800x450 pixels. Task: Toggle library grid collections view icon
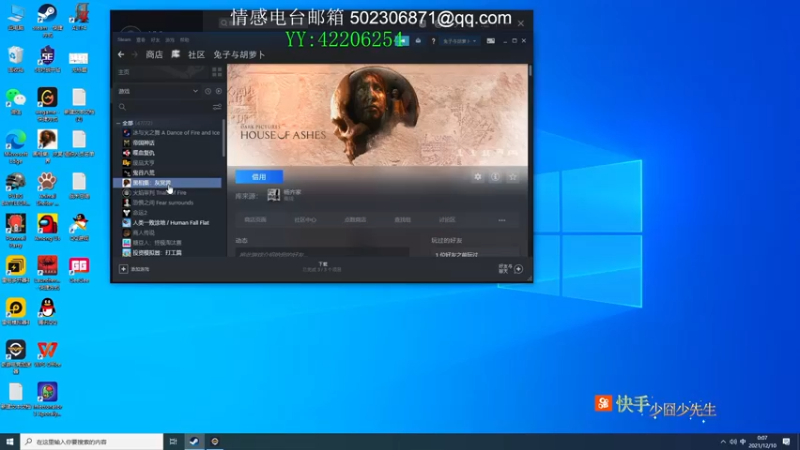point(217,72)
